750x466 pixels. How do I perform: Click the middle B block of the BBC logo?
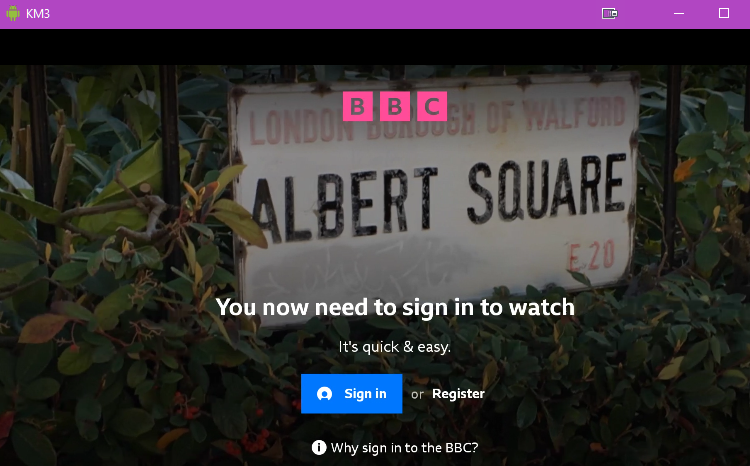pos(395,106)
